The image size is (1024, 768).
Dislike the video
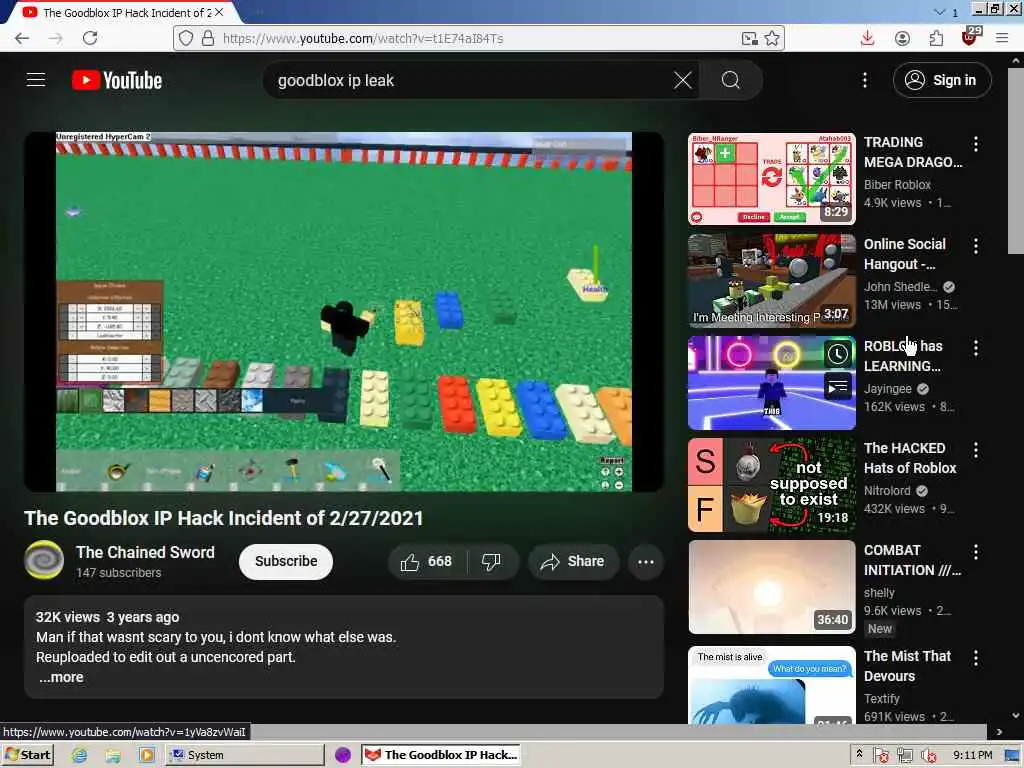pos(491,561)
